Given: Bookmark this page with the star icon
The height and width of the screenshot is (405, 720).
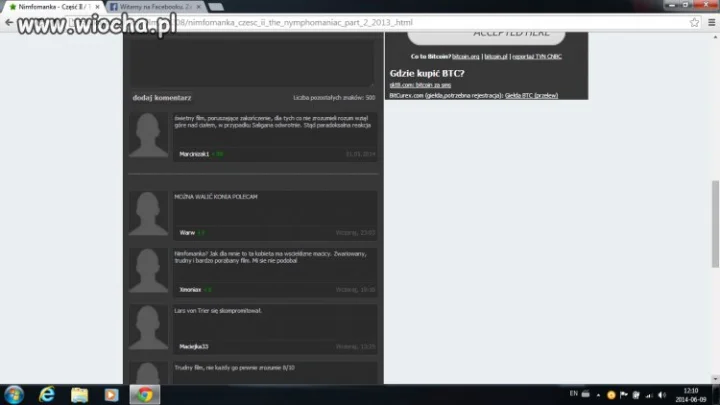Looking at the screenshot, I should click(694, 22).
